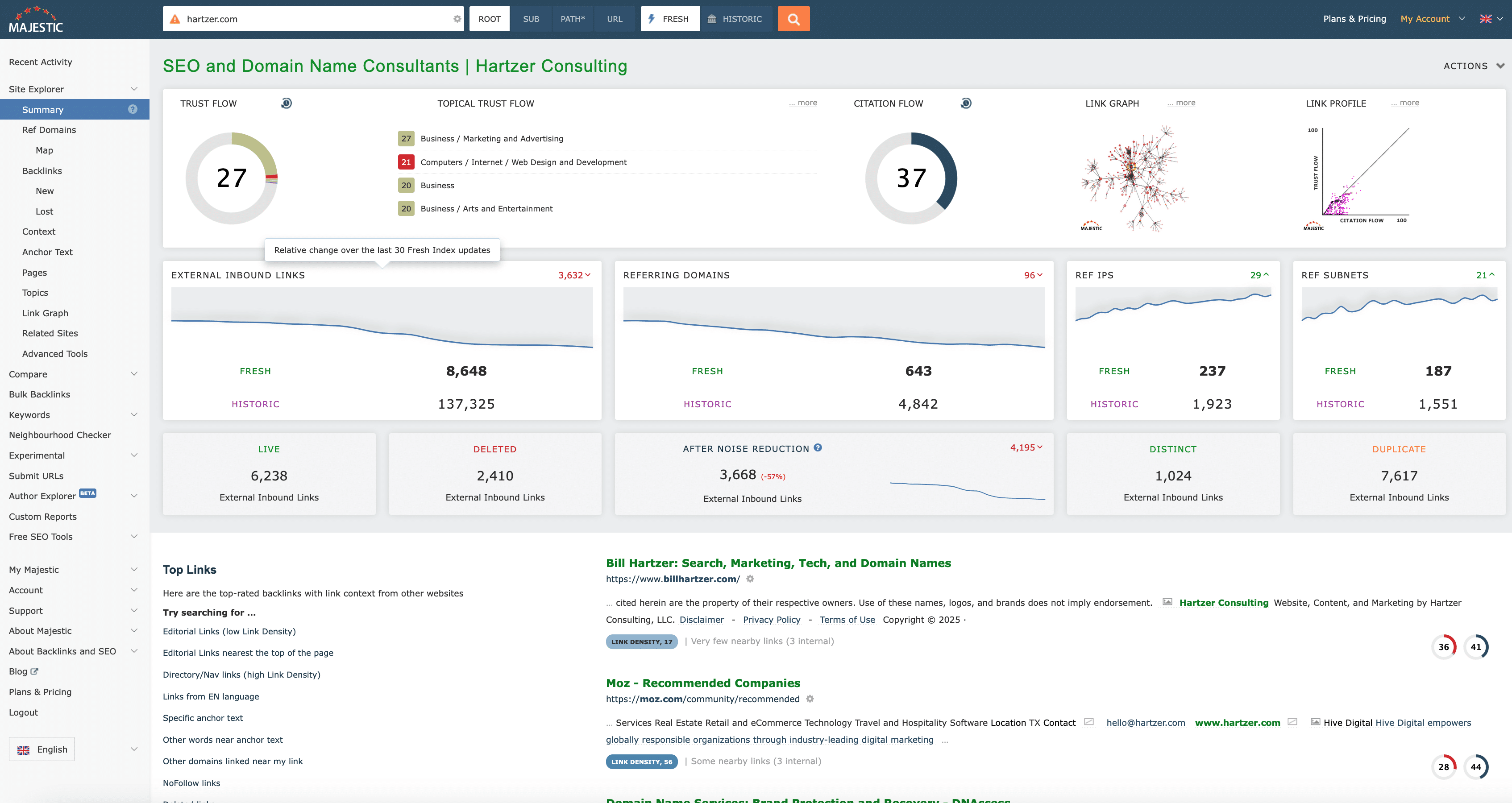
Task: Click Trust Flow 36 badge for billhartzer.com
Action: tap(1444, 647)
